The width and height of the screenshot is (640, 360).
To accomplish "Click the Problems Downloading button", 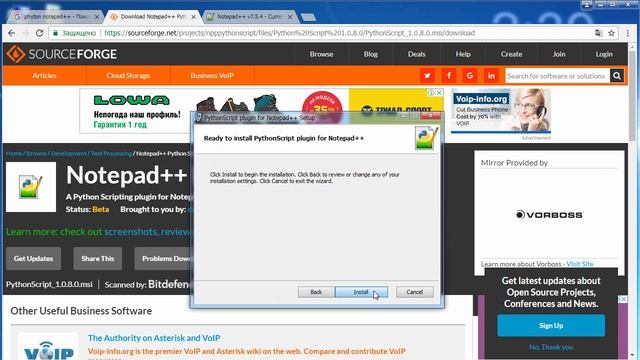I will 163,258.
